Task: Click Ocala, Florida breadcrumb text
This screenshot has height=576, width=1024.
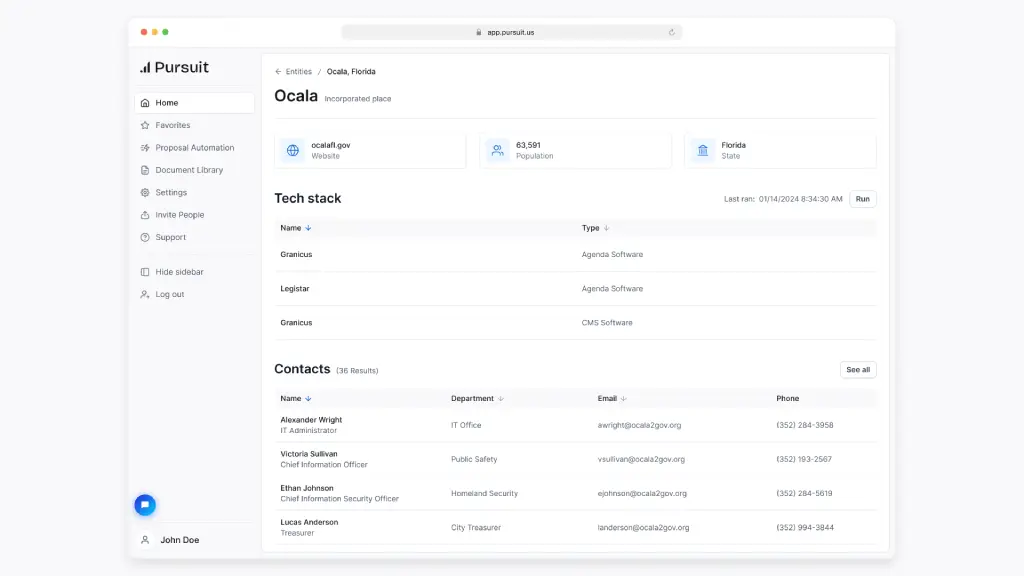Action: (x=351, y=72)
